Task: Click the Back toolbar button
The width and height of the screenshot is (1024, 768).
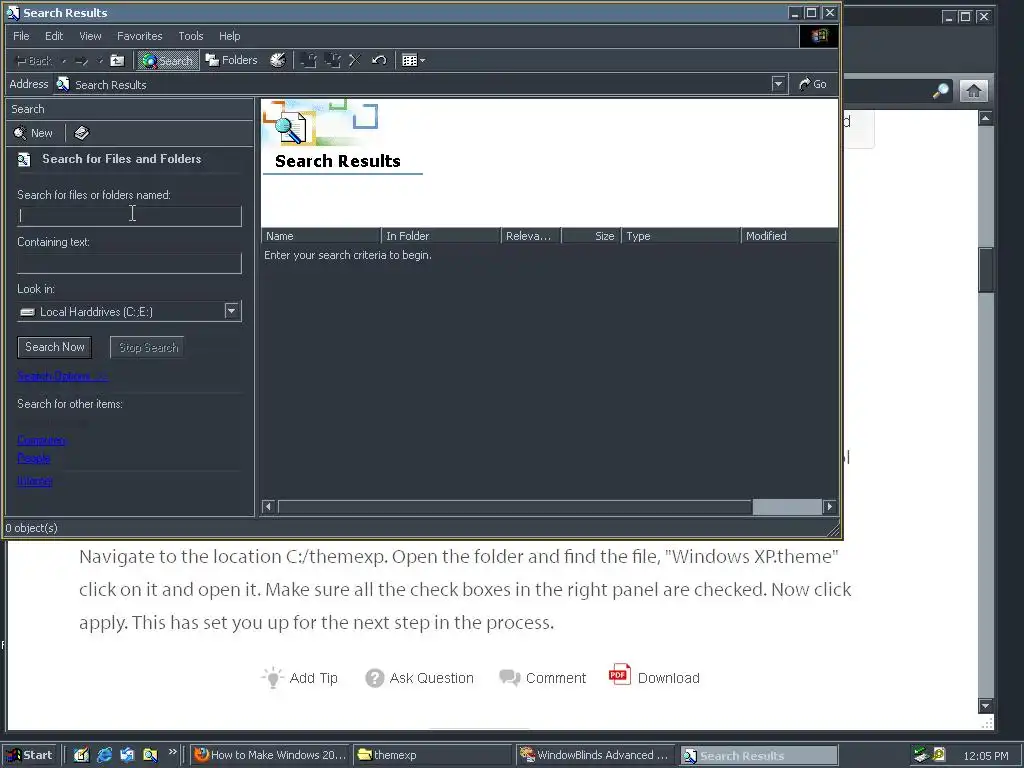Action: 33,61
